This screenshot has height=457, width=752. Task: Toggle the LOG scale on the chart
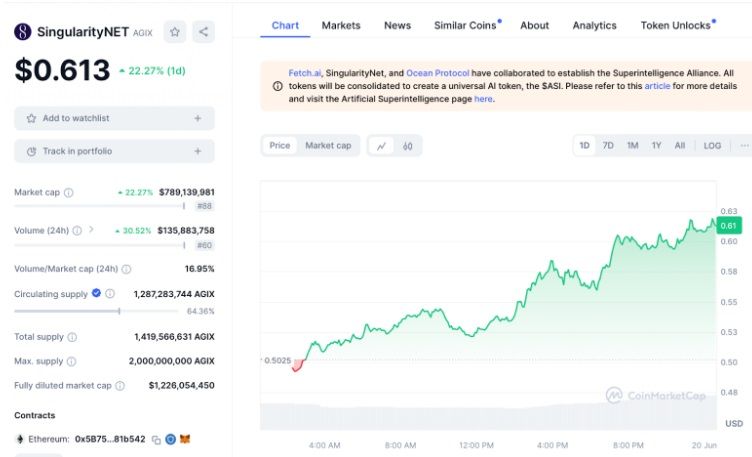coord(712,146)
